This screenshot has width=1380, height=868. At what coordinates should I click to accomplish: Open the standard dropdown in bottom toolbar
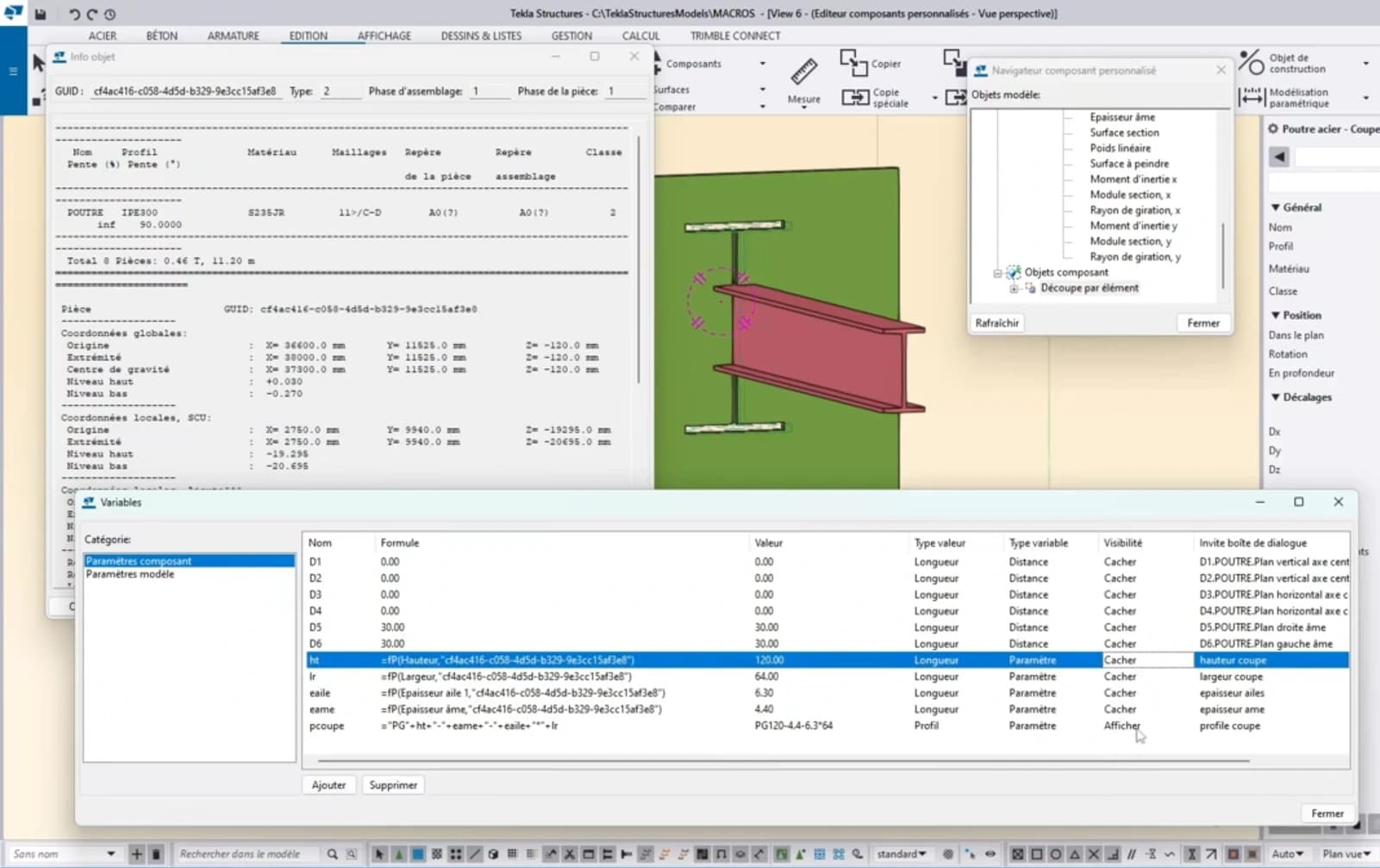coord(902,854)
